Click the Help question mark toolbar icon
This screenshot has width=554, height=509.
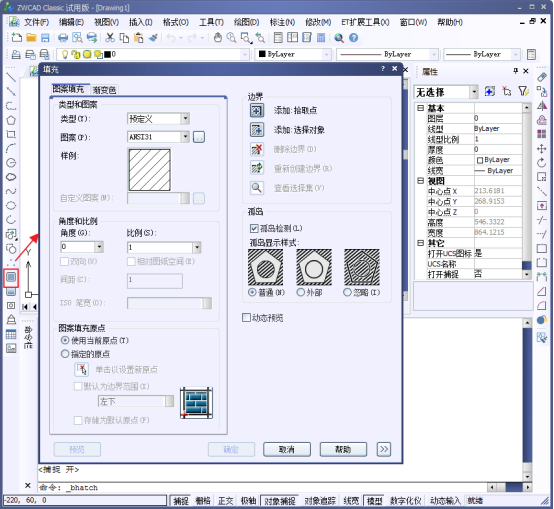[x=353, y=37]
